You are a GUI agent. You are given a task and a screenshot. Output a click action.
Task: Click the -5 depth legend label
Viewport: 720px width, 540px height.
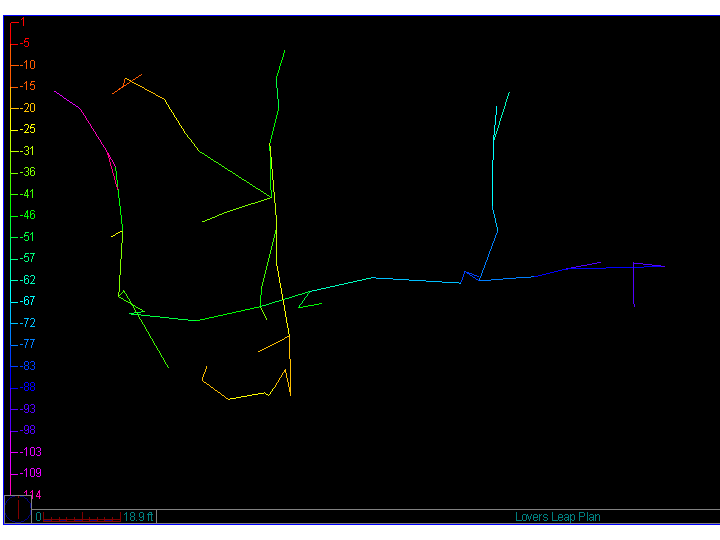click(25, 43)
